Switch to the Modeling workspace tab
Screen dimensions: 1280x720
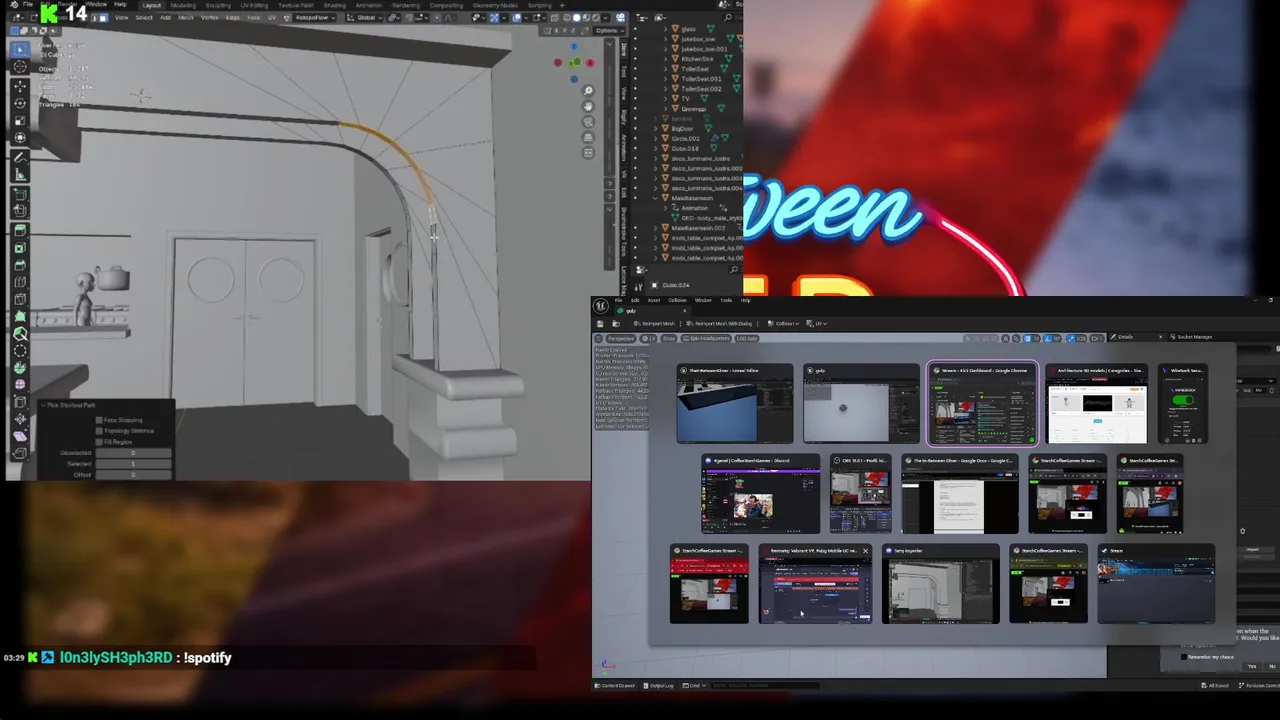pyautogui.click(x=183, y=5)
